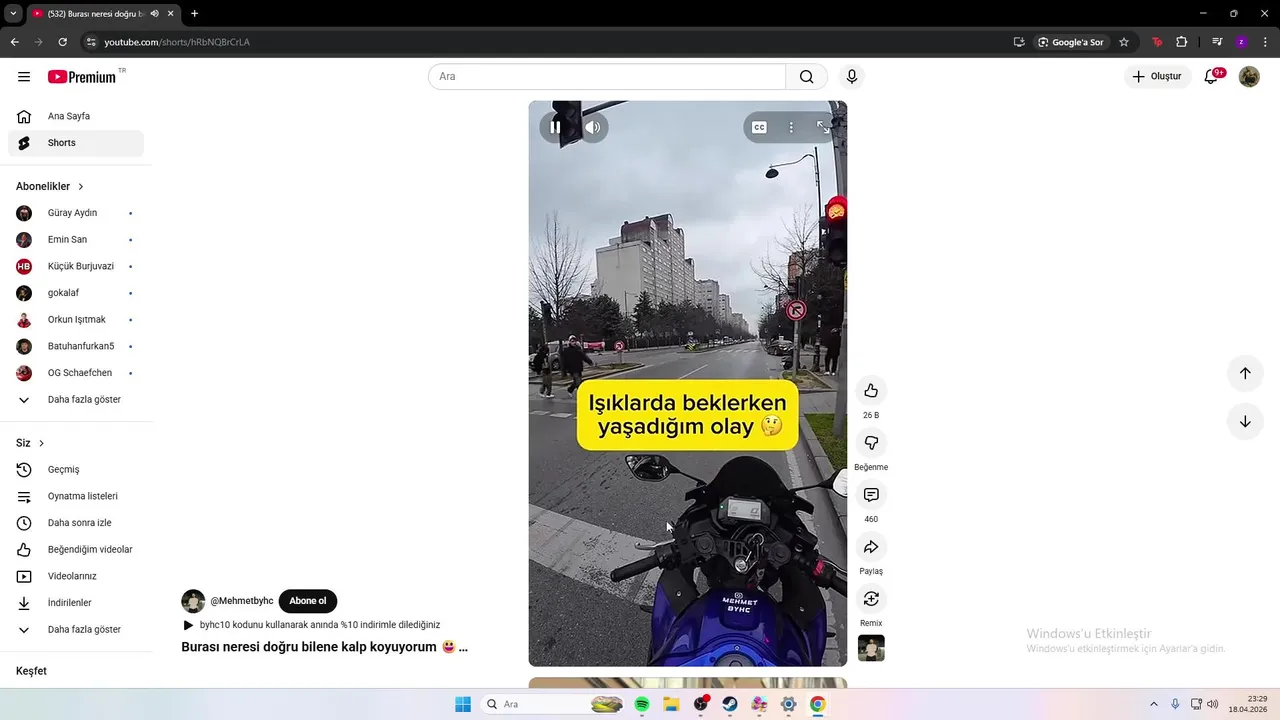This screenshot has height=720, width=1280.
Task: Expand Siz list with Daha fazla göster
Action: (x=76, y=630)
